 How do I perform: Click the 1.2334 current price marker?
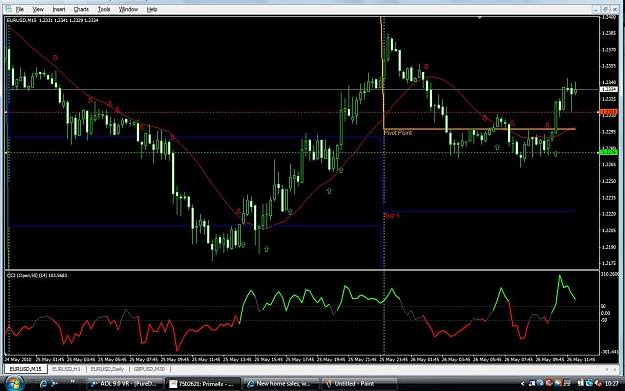pos(609,89)
